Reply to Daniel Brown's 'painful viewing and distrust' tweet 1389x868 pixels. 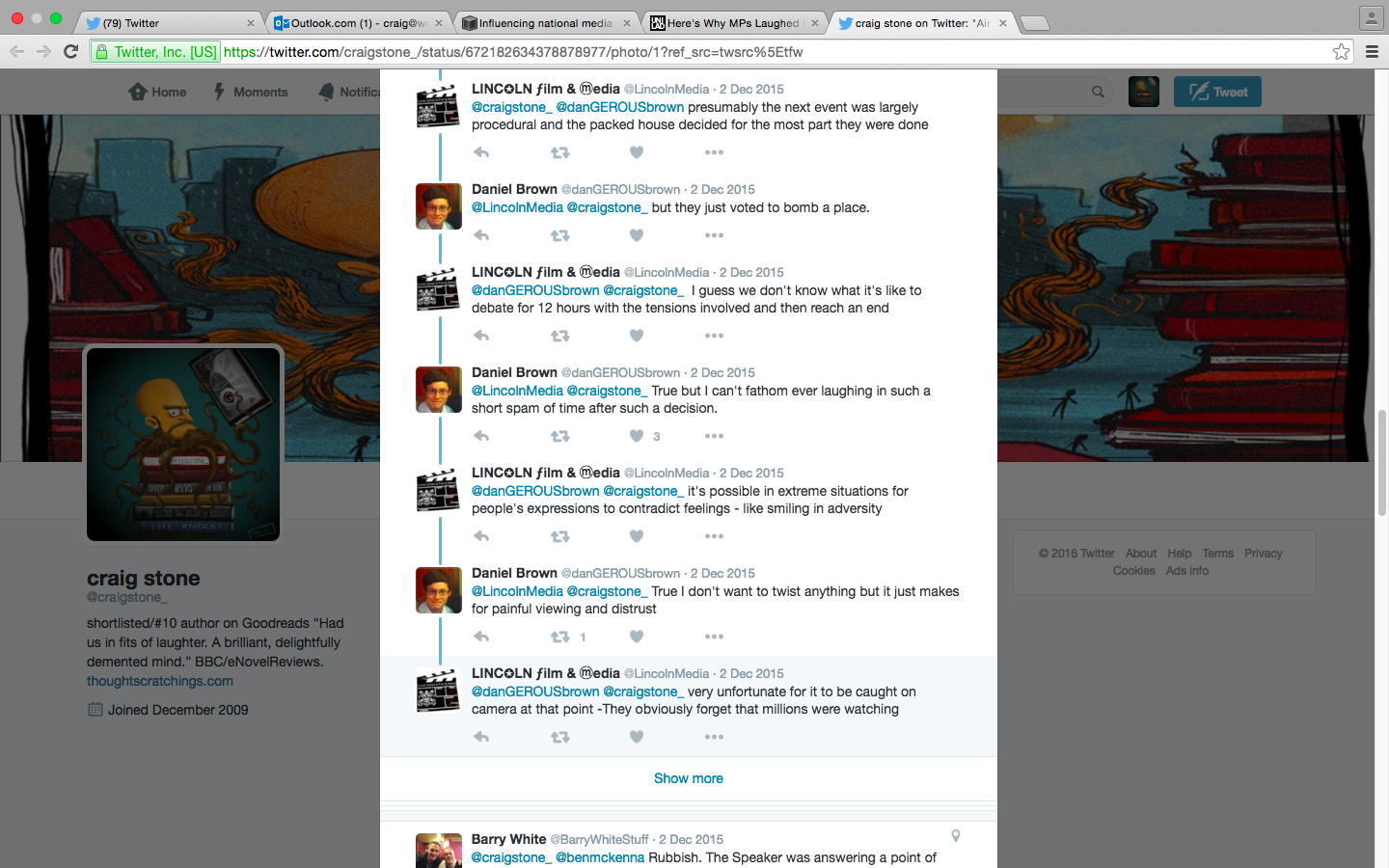coord(481,637)
